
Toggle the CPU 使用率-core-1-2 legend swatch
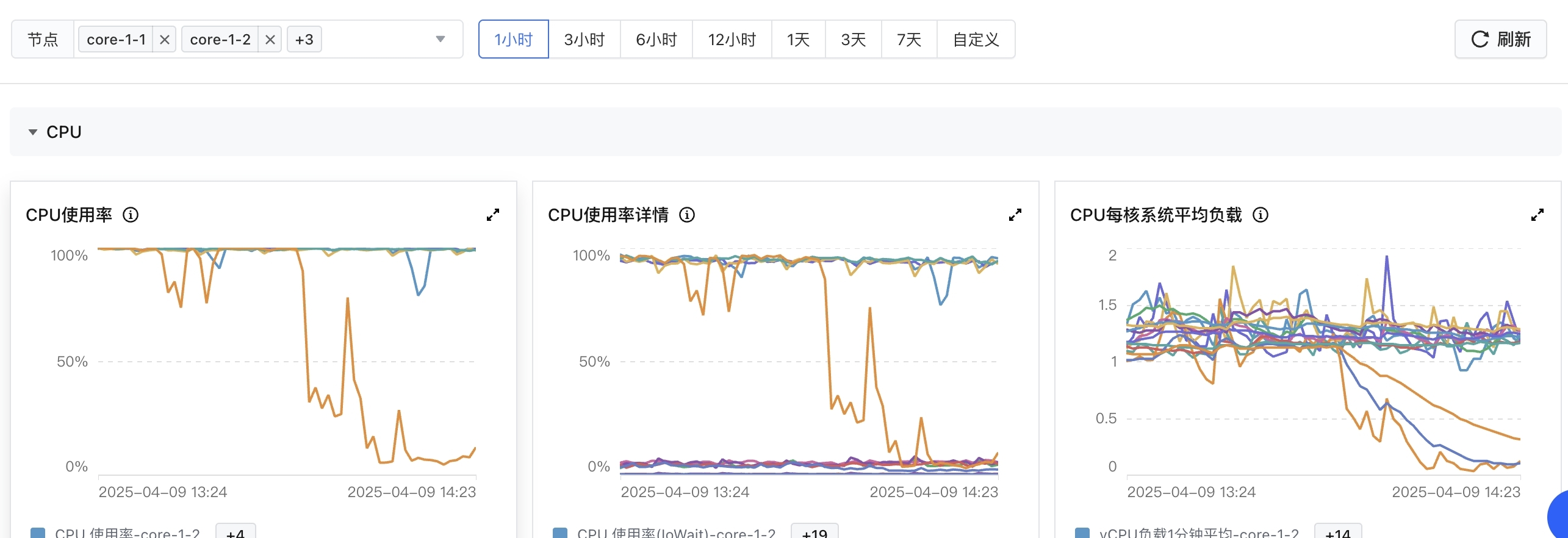coord(38,533)
